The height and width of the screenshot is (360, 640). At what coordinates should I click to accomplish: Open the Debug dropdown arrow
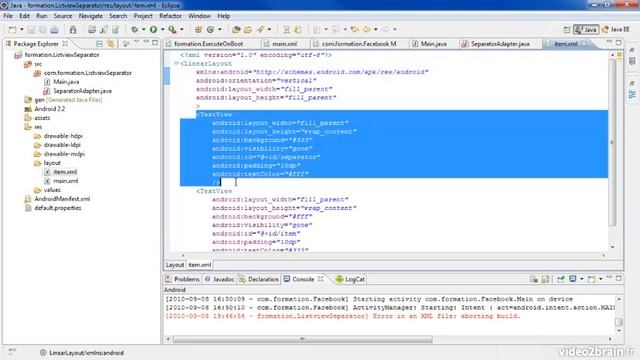coord(143,29)
